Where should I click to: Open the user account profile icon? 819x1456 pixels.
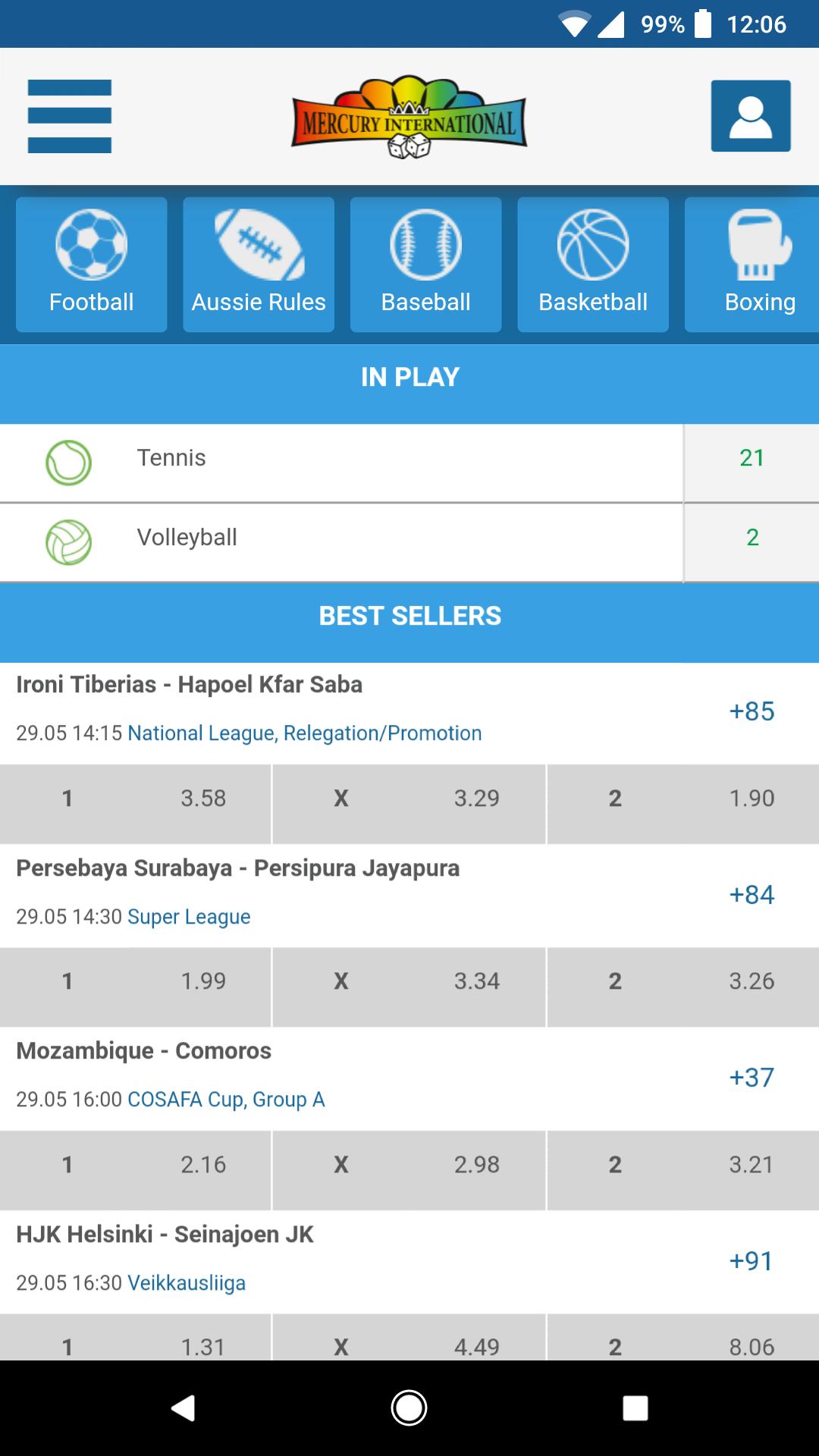(750, 116)
